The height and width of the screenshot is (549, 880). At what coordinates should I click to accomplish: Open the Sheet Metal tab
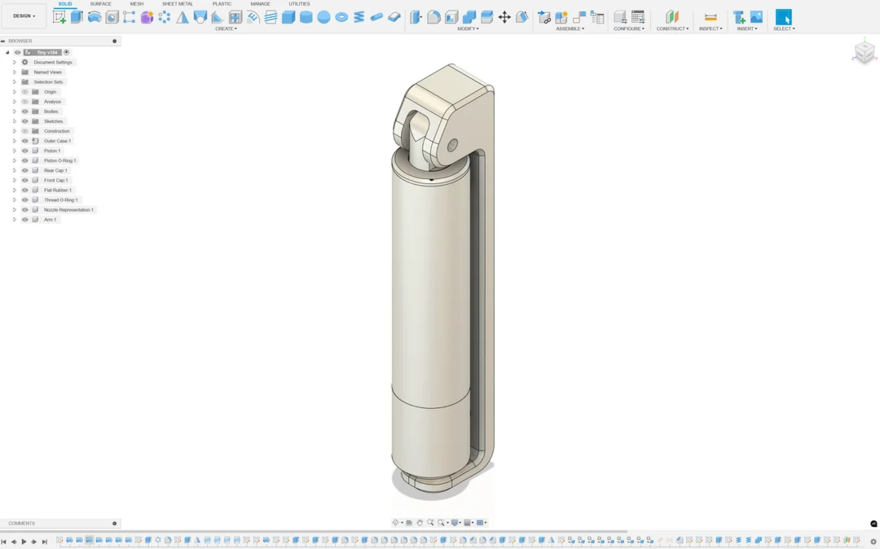coord(177,4)
